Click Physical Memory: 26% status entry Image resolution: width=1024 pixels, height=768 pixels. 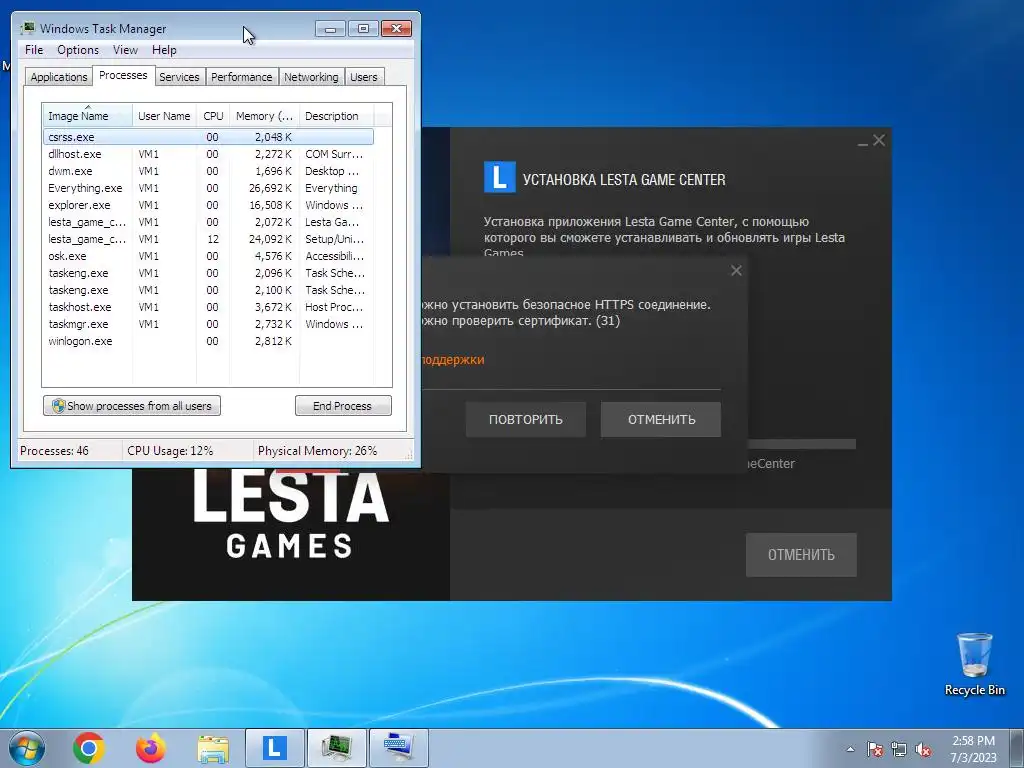[317, 451]
